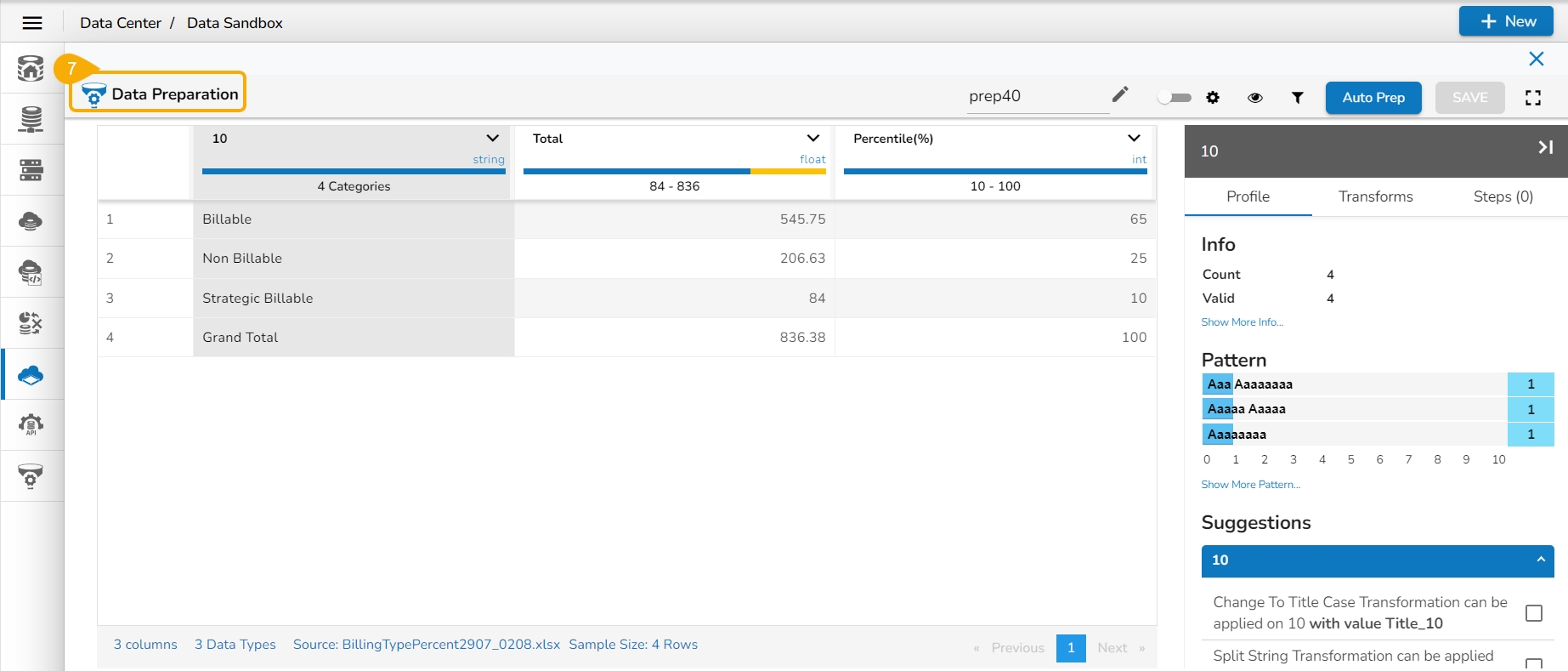1568x671 pixels.
Task: Click the Show More Info link
Action: (1242, 322)
